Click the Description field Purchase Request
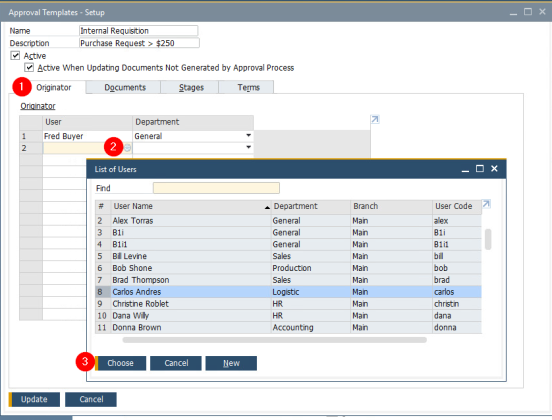The height and width of the screenshot is (420, 552). click(x=139, y=43)
